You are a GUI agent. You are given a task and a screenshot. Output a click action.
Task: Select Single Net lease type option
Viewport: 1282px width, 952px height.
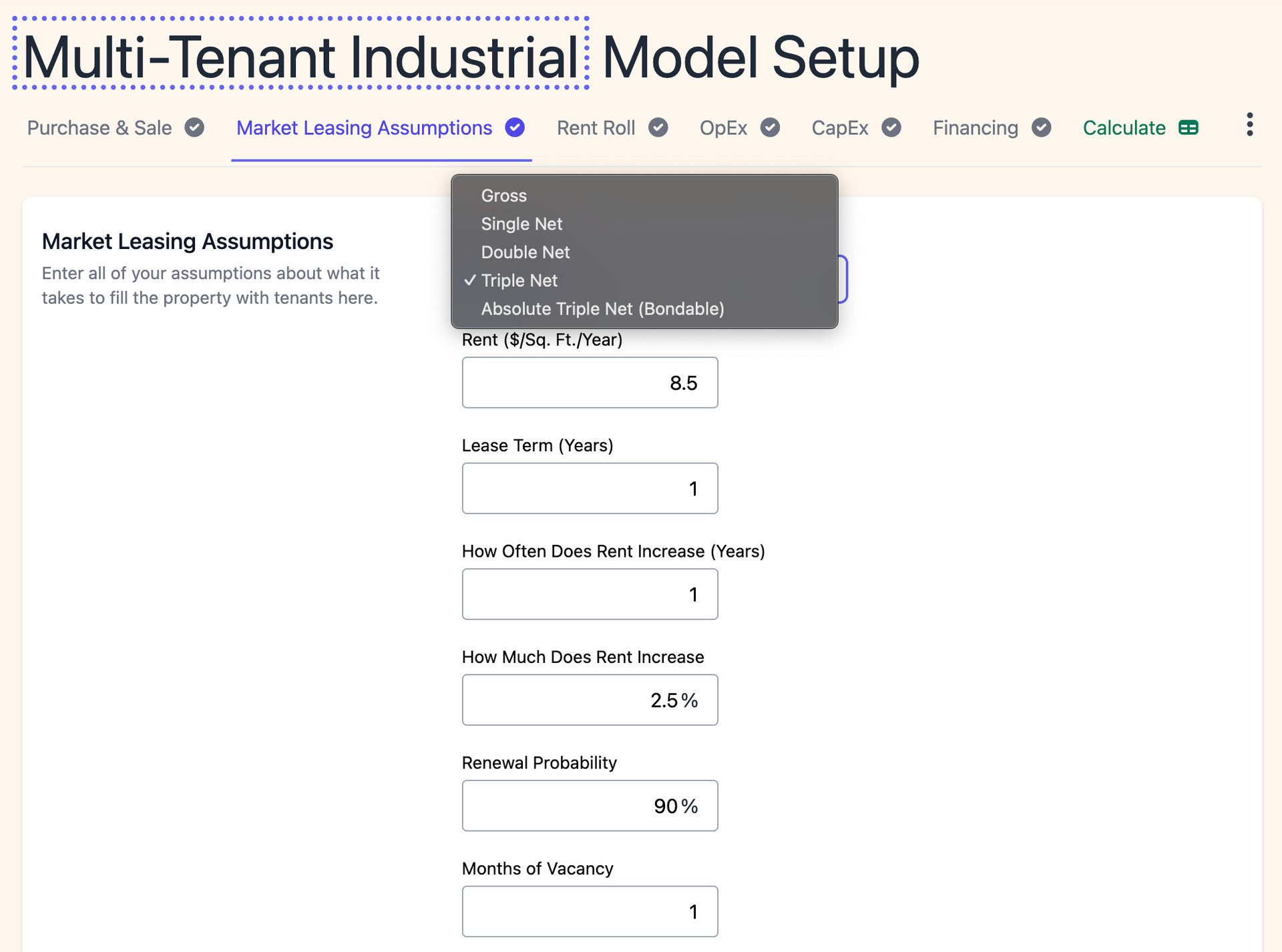pyautogui.click(x=521, y=224)
